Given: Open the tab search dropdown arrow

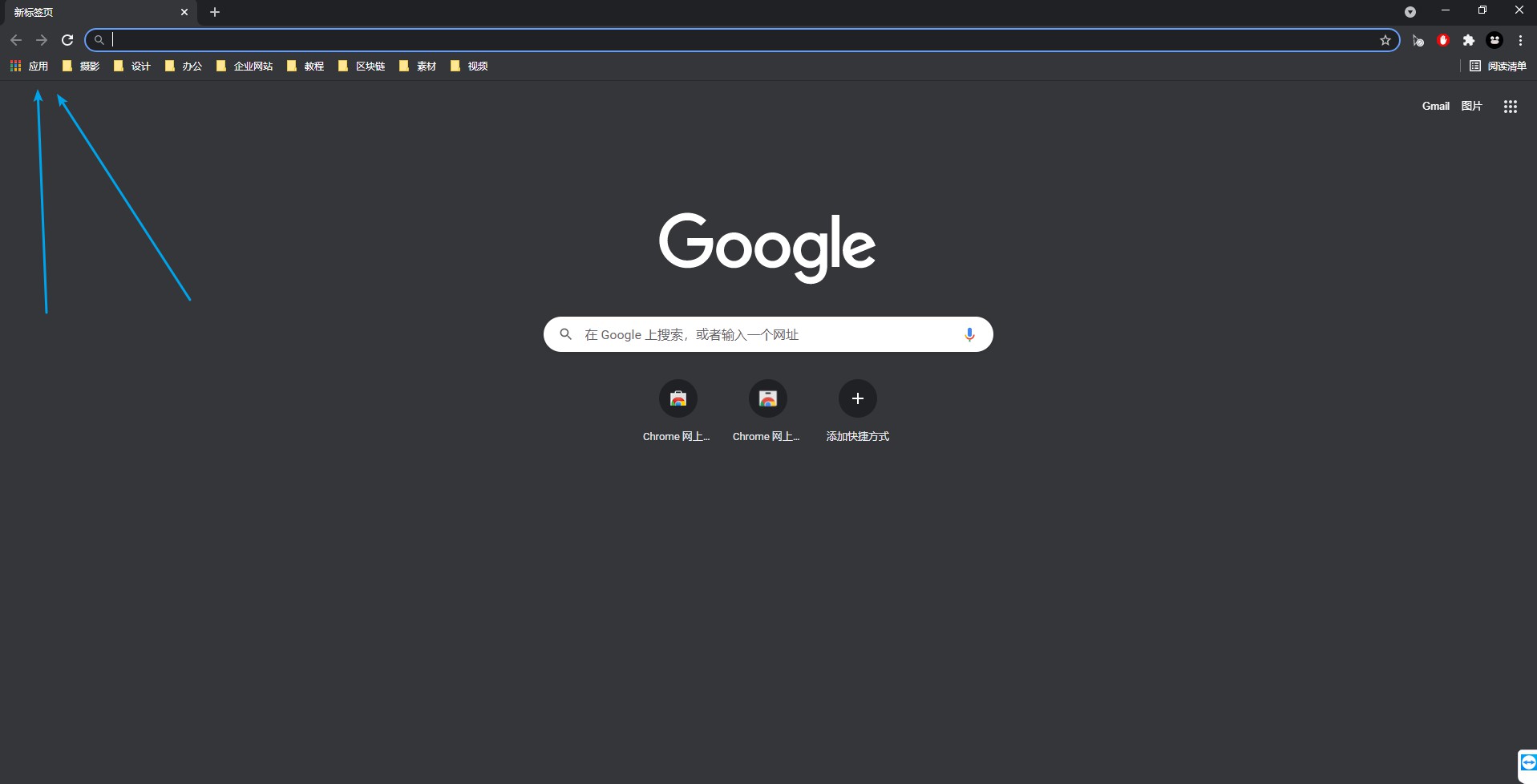Looking at the screenshot, I should pyautogui.click(x=1410, y=12).
